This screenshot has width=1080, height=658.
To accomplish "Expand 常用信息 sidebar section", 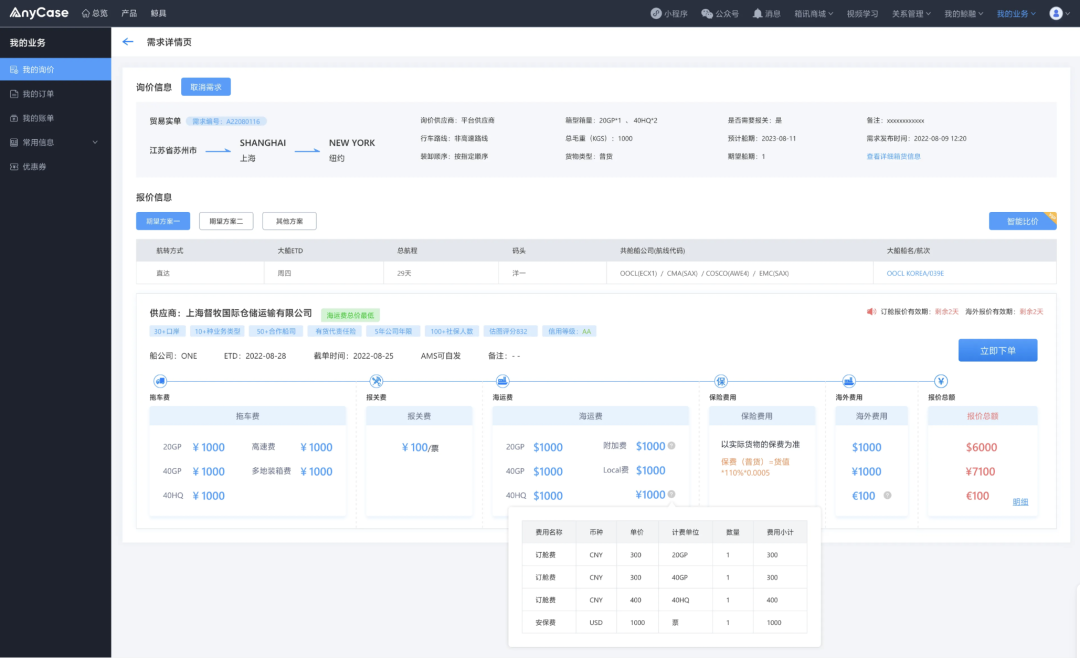I will click(x=55, y=142).
